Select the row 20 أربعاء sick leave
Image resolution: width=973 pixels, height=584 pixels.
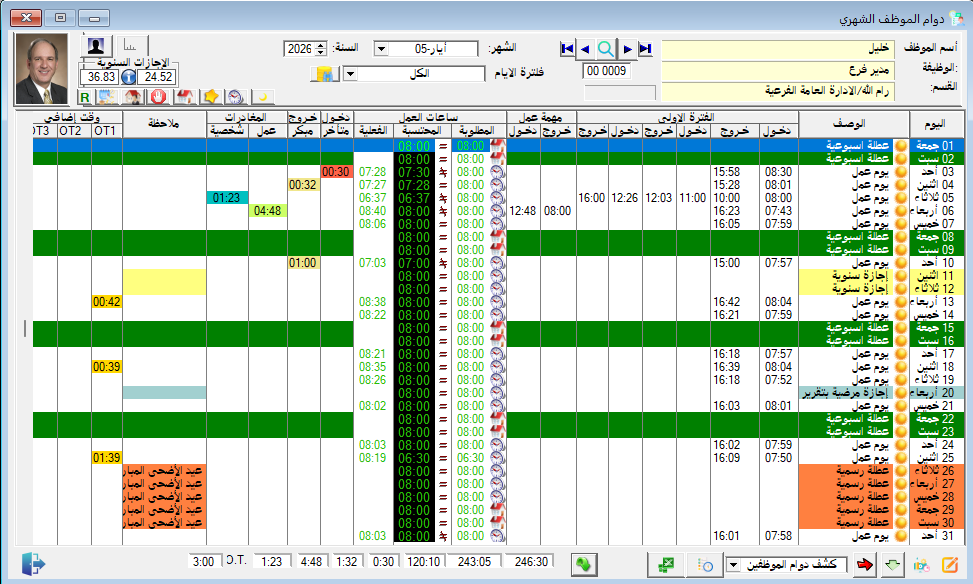(498, 393)
